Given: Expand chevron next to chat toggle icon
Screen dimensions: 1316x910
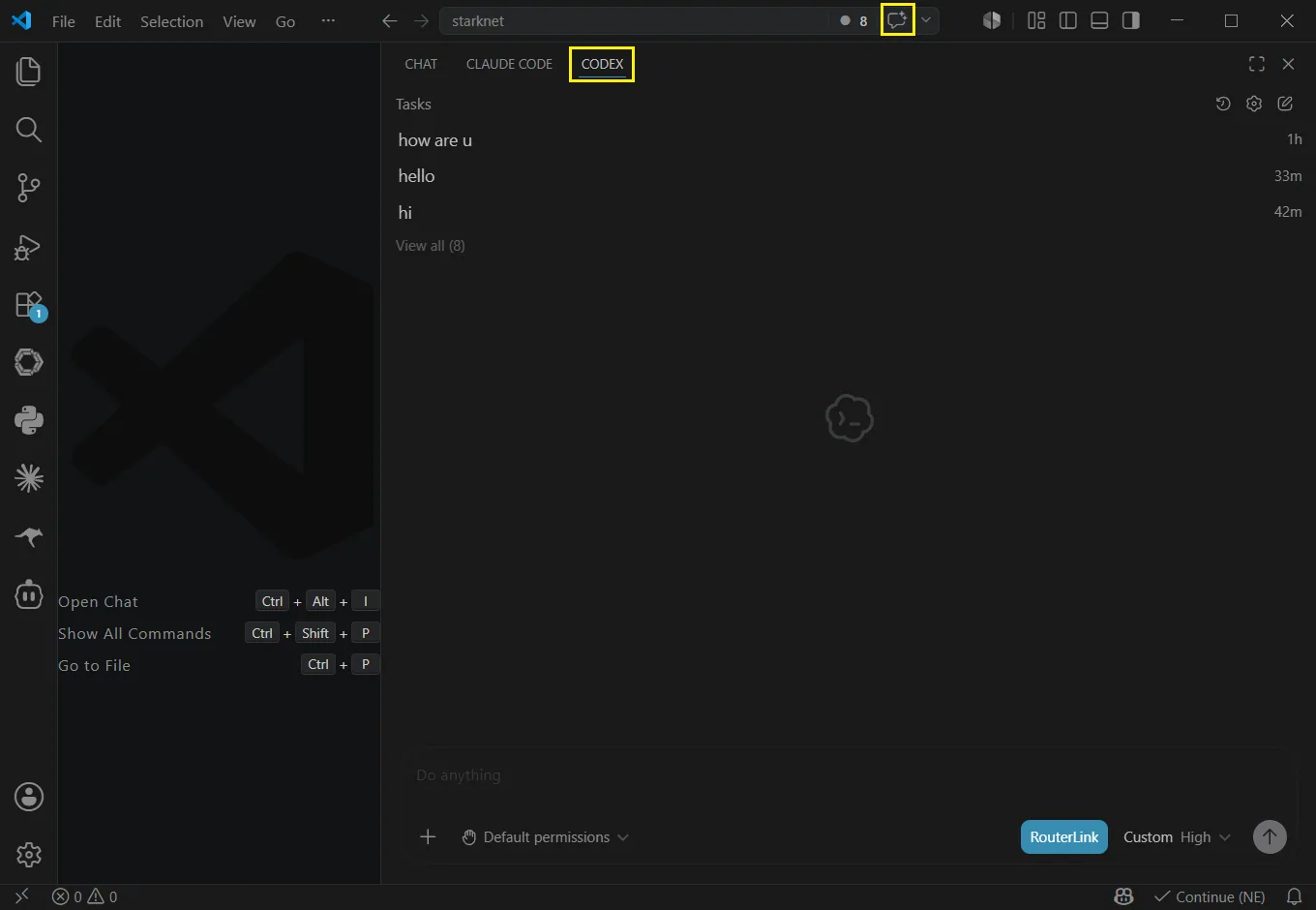Looking at the screenshot, I should 926,20.
